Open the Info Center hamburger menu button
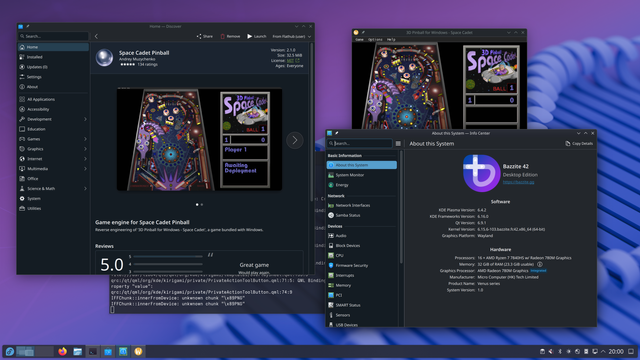Image resolution: width=640 pixels, height=360 pixels. pos(398,143)
